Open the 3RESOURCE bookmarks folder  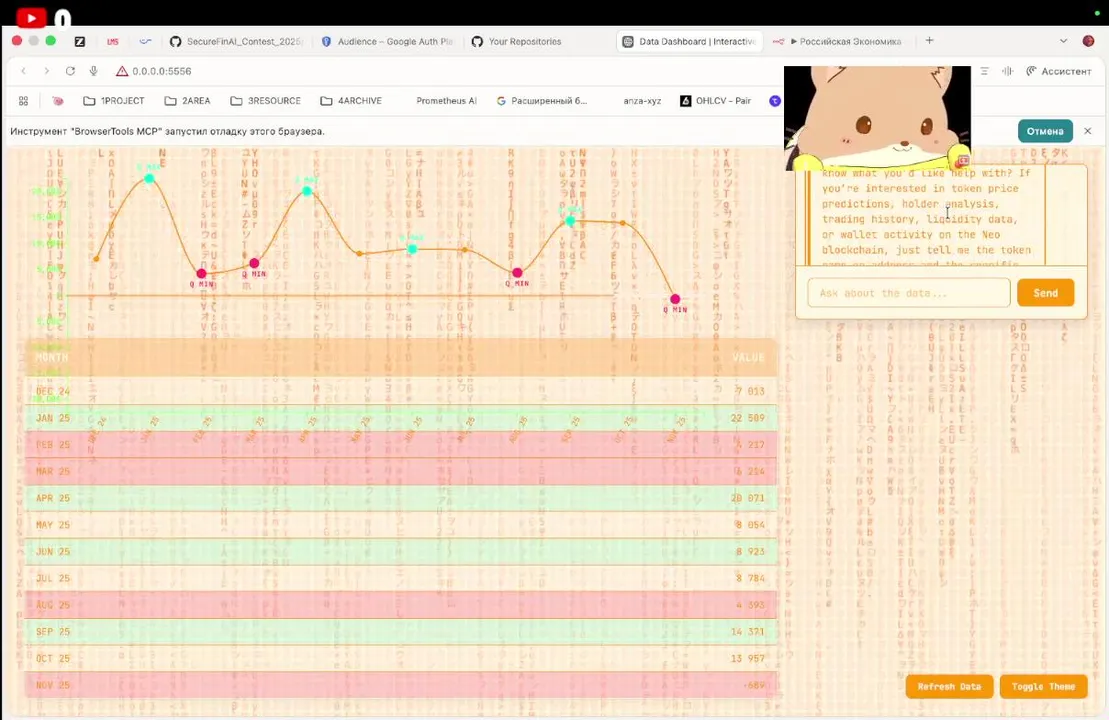[265, 100]
